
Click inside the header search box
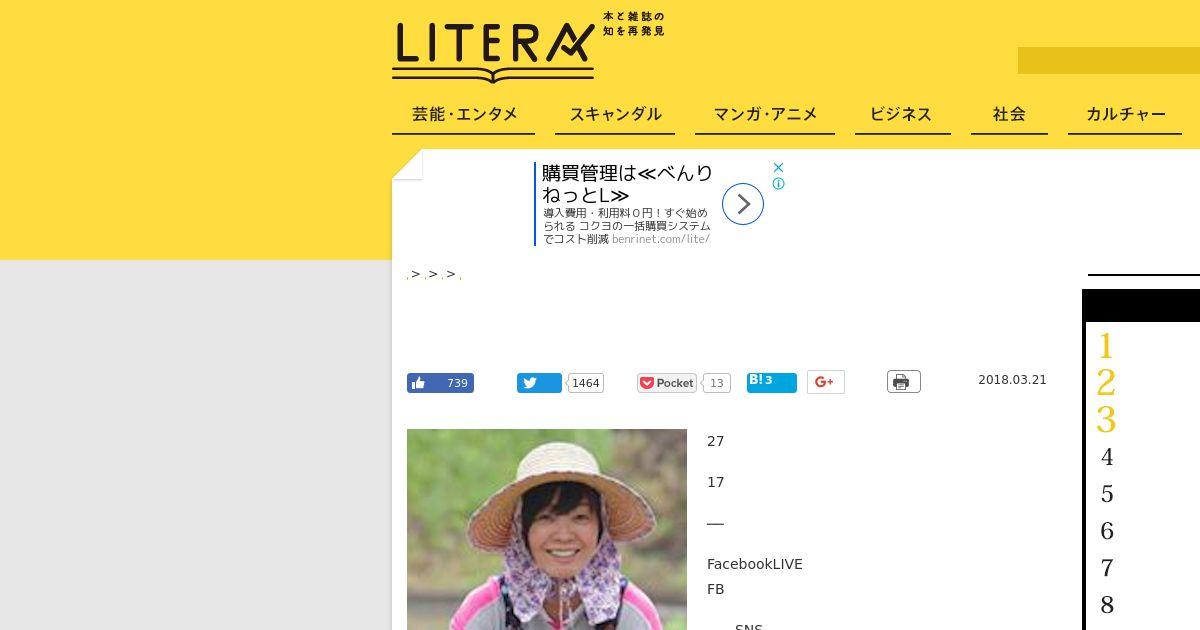[1109, 60]
